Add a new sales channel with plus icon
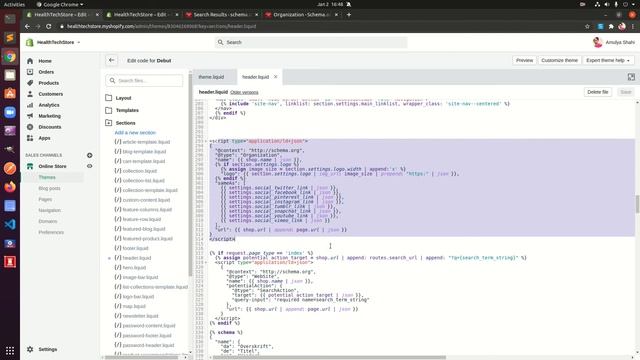The width and height of the screenshot is (640, 360). (x=89, y=155)
